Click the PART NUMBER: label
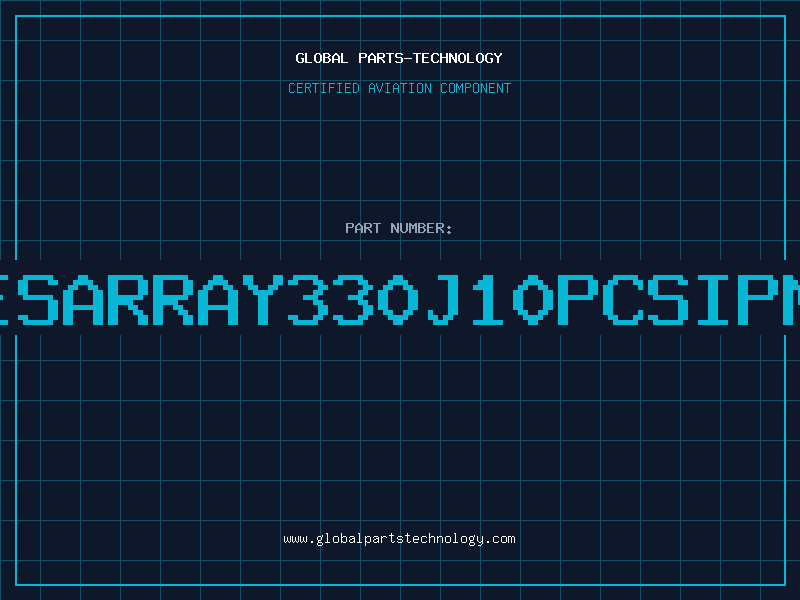Image resolution: width=800 pixels, height=600 pixels. point(399,228)
